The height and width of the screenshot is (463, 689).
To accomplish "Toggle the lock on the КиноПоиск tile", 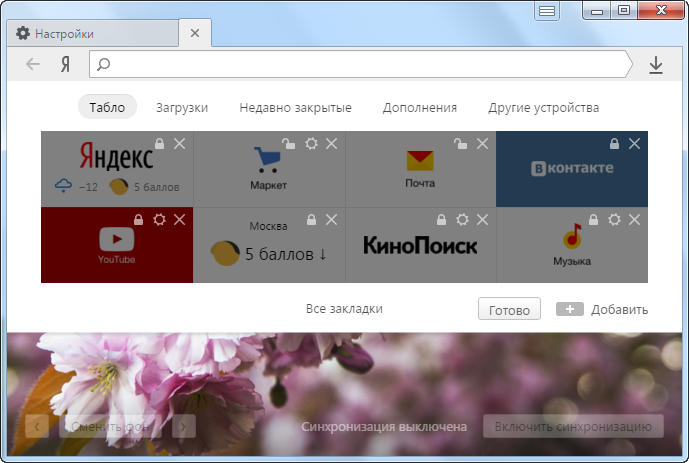I will coord(441,219).
